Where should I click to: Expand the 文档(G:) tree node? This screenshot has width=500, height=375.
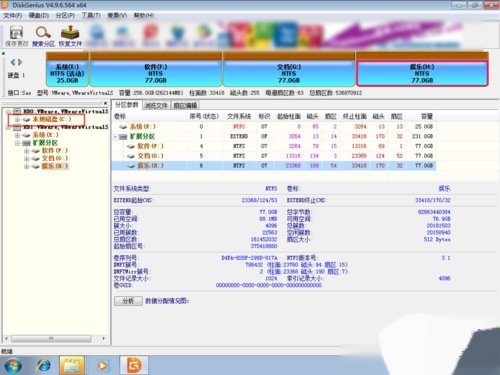point(26,158)
